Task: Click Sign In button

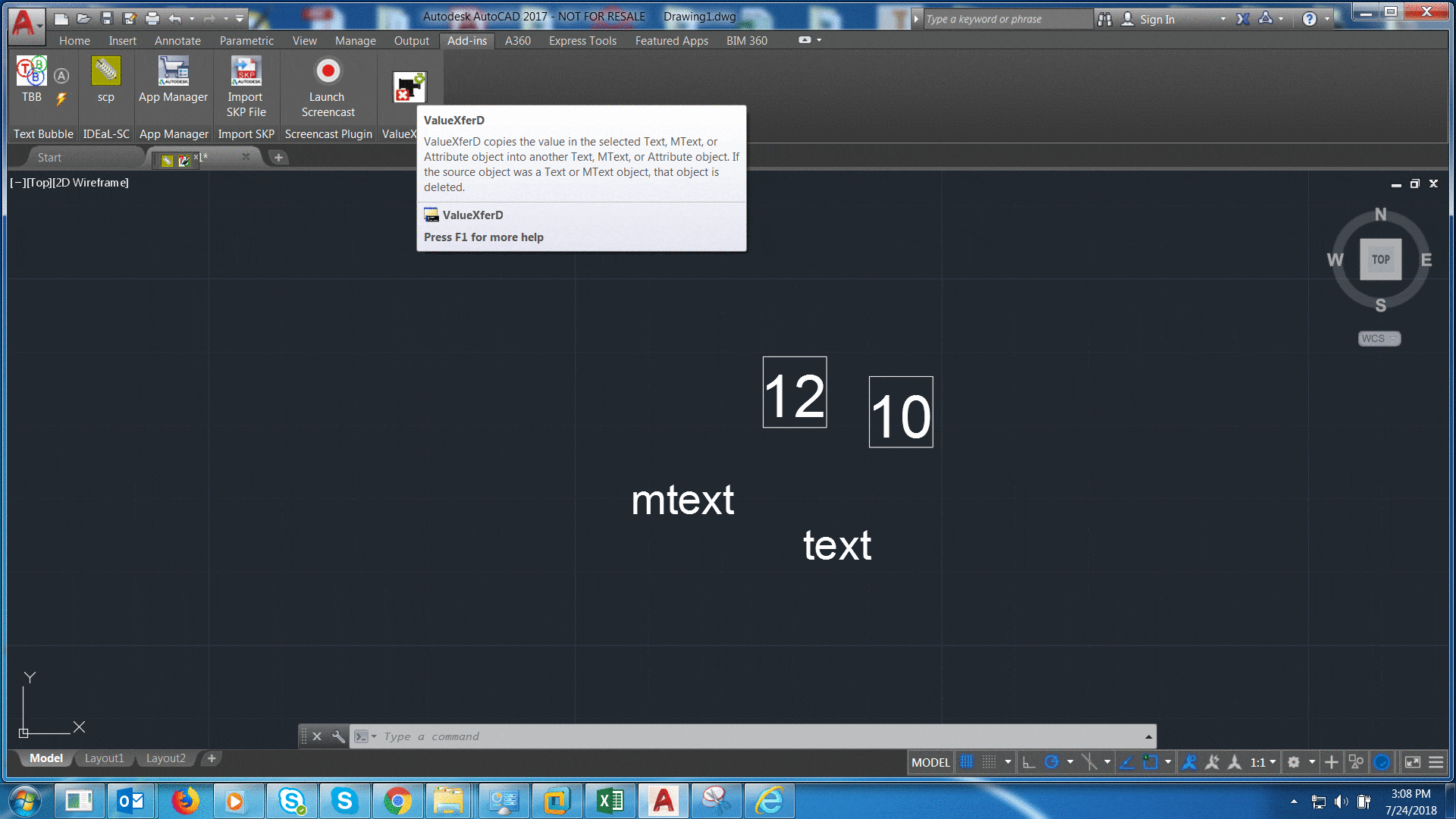Action: tap(1156, 19)
